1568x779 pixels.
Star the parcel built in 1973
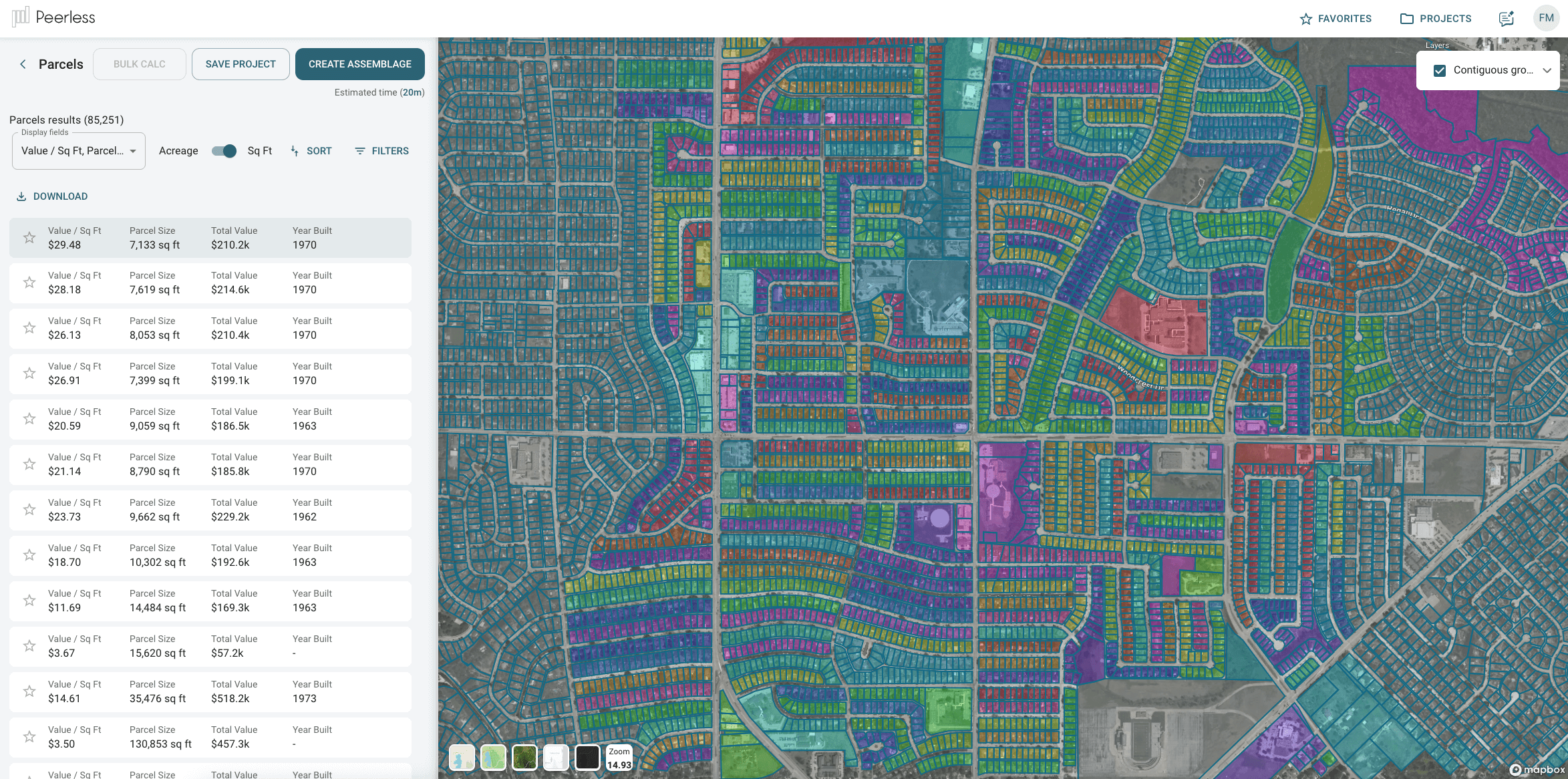point(29,691)
